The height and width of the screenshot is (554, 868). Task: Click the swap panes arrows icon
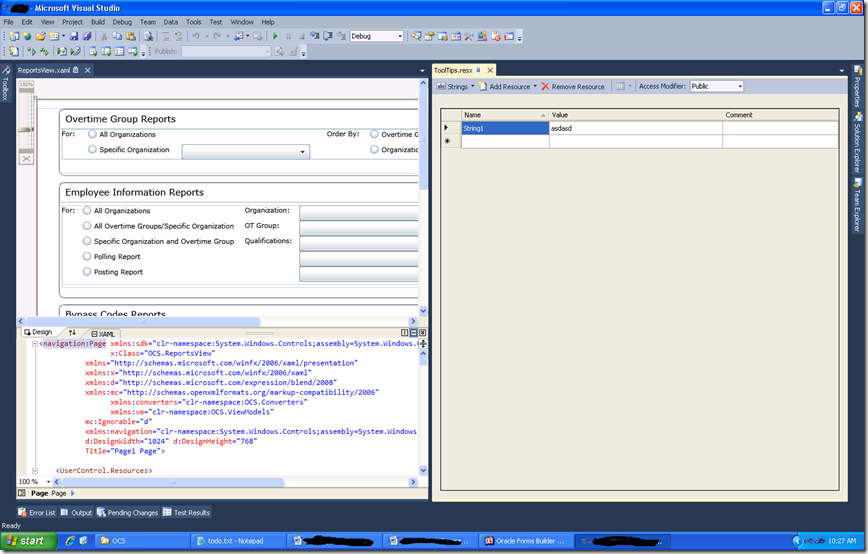pos(72,332)
